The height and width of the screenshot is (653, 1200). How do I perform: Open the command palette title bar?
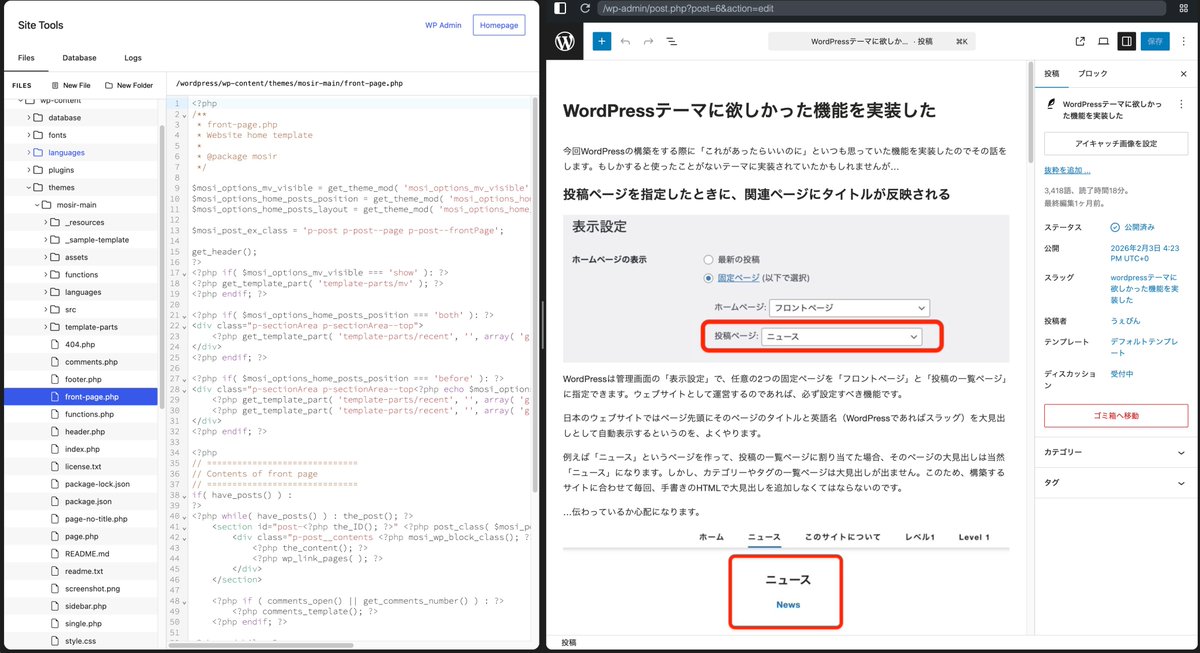pos(873,41)
